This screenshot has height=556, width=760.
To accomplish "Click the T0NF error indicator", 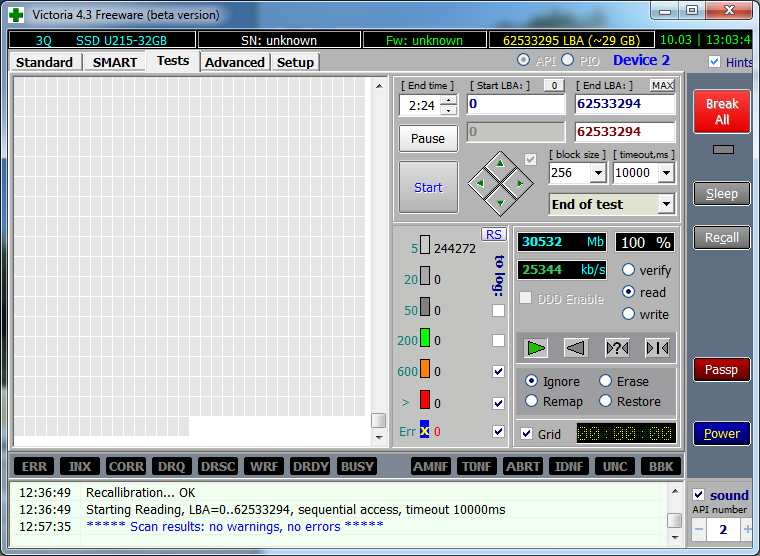I will pyautogui.click(x=476, y=466).
